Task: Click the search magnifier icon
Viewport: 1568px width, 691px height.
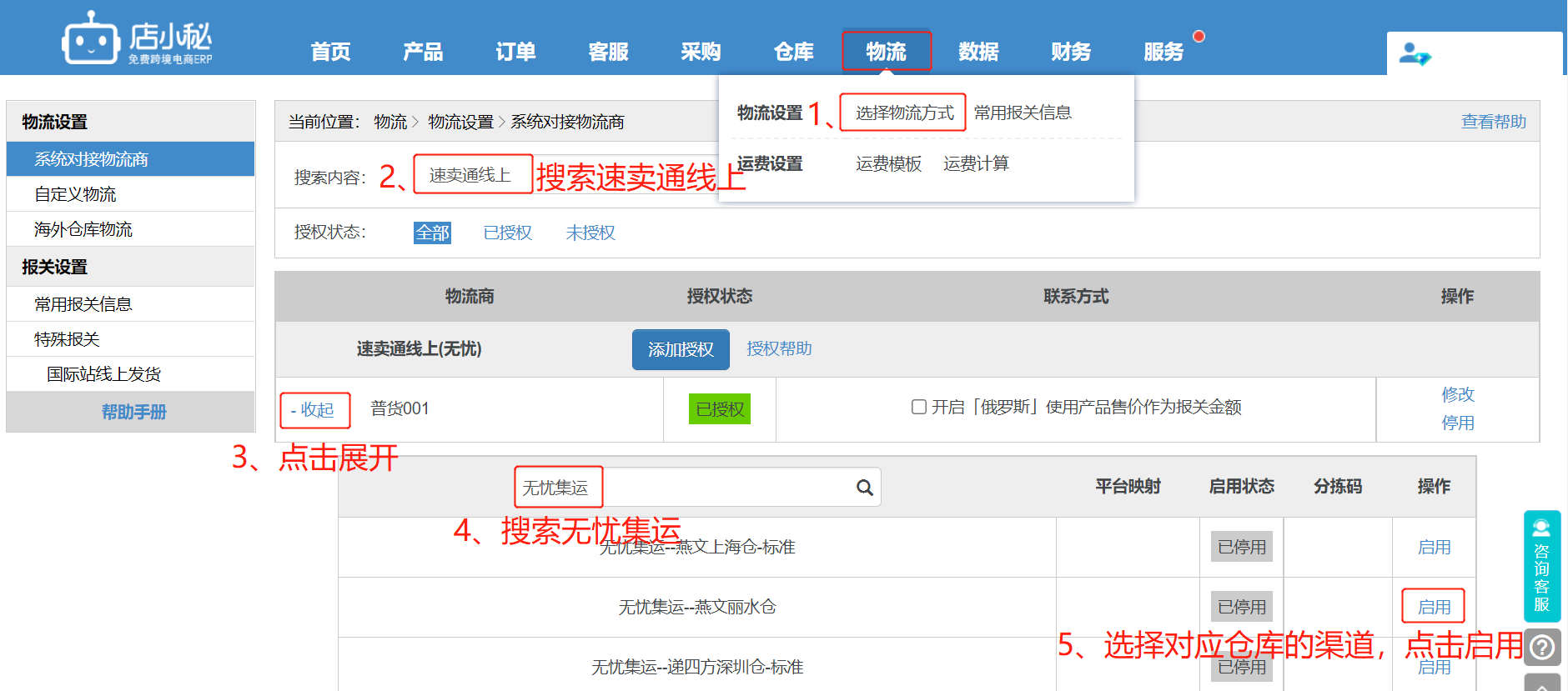Action: tap(865, 488)
